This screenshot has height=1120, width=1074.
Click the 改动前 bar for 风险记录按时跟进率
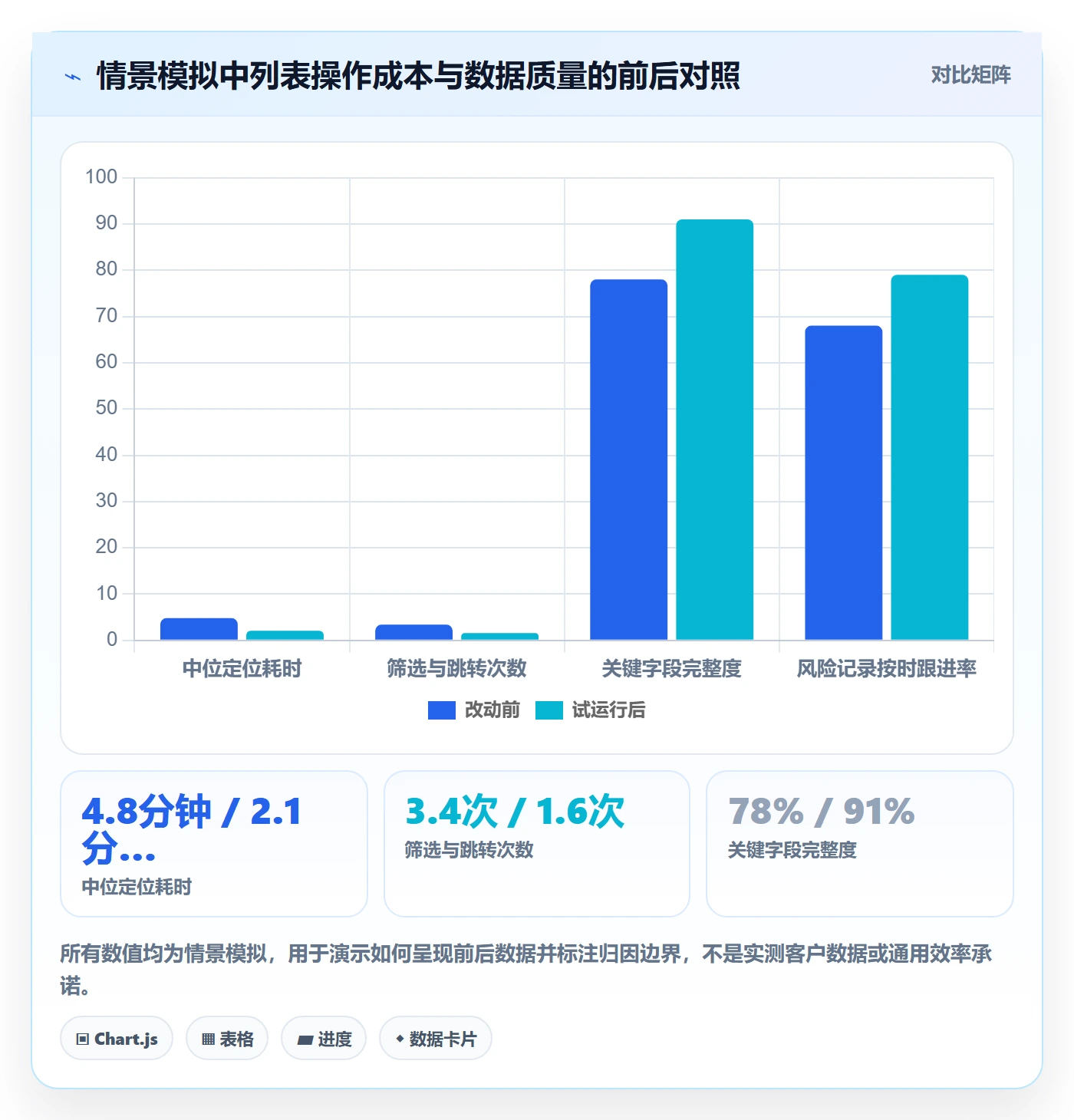click(x=844, y=483)
